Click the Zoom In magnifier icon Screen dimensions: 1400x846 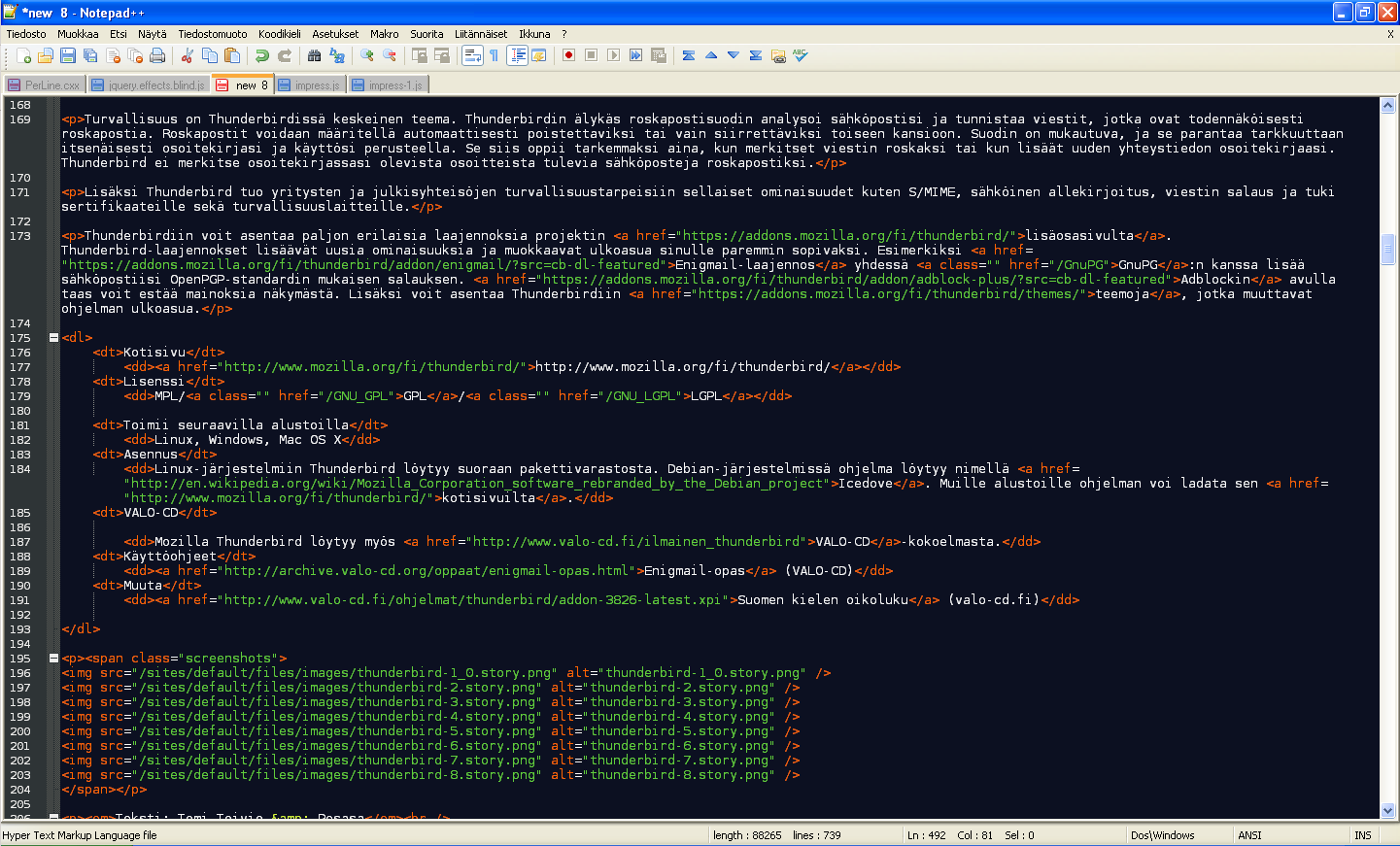click(367, 55)
